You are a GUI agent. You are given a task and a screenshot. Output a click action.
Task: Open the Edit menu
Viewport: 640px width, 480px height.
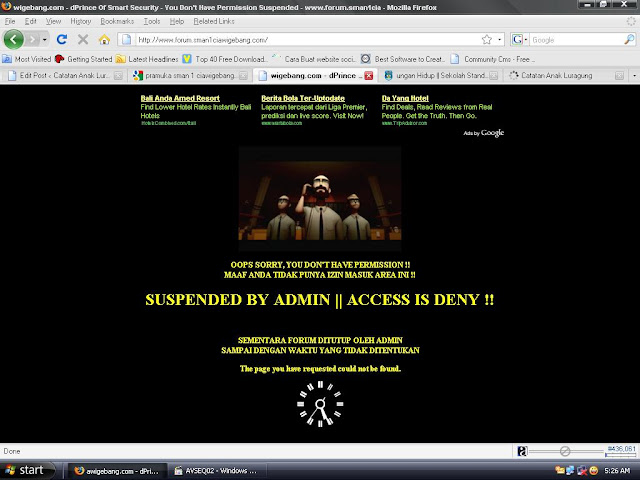(x=30, y=21)
